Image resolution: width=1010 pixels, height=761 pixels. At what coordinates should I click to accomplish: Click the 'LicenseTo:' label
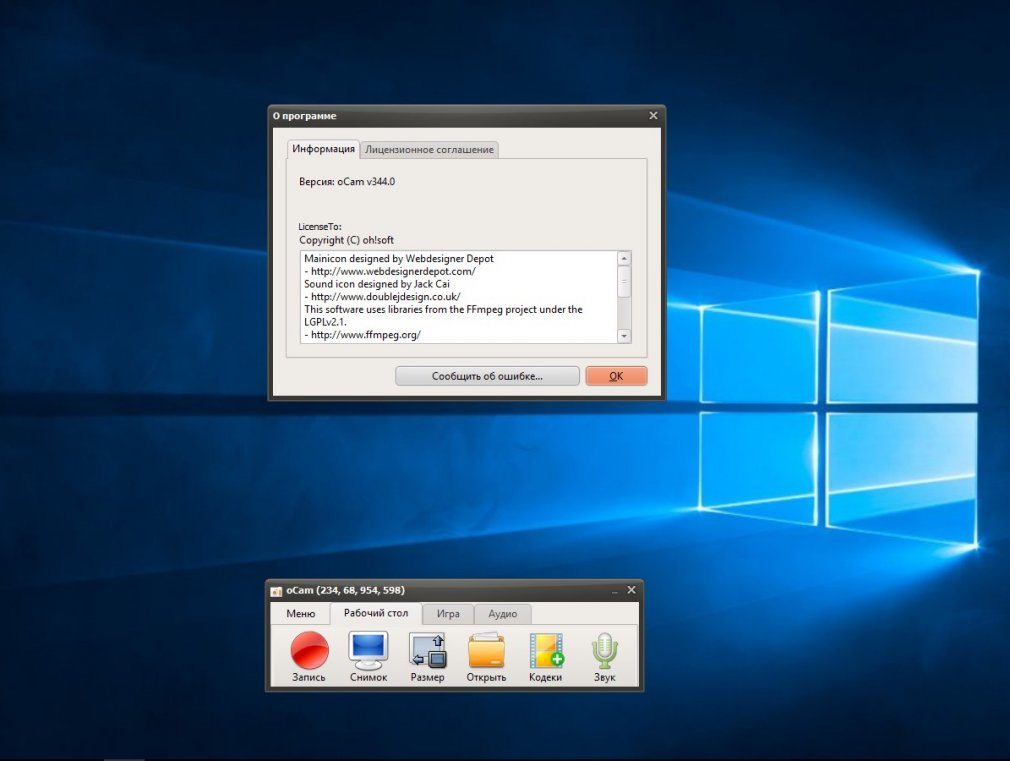(320, 227)
